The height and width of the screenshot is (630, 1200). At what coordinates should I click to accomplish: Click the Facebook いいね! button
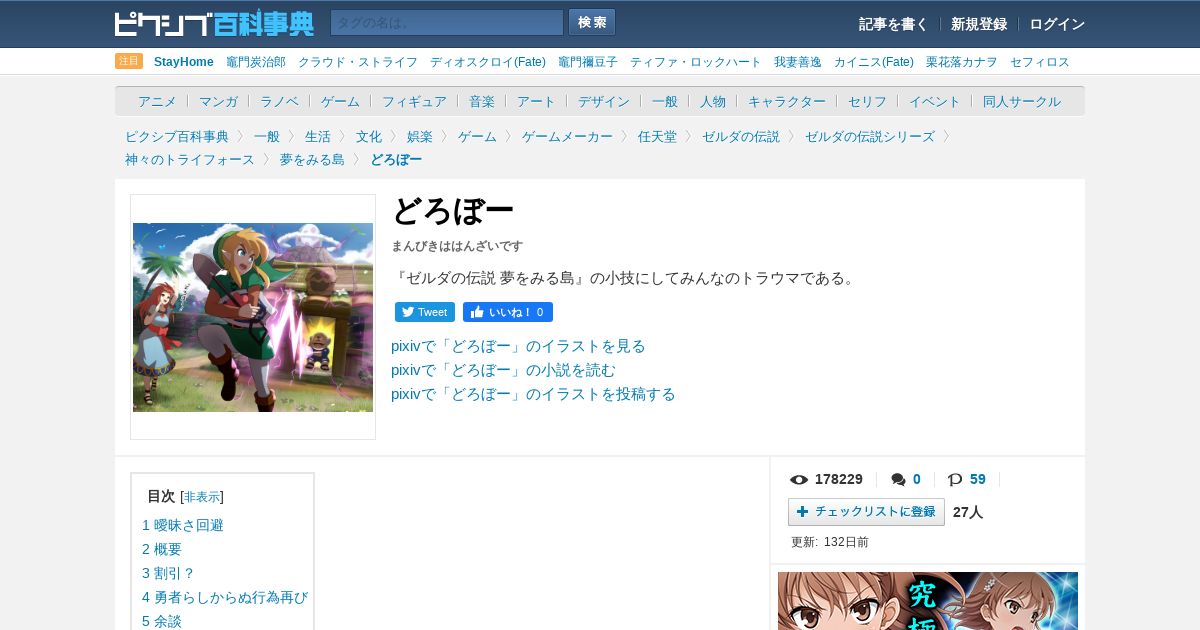click(x=508, y=312)
